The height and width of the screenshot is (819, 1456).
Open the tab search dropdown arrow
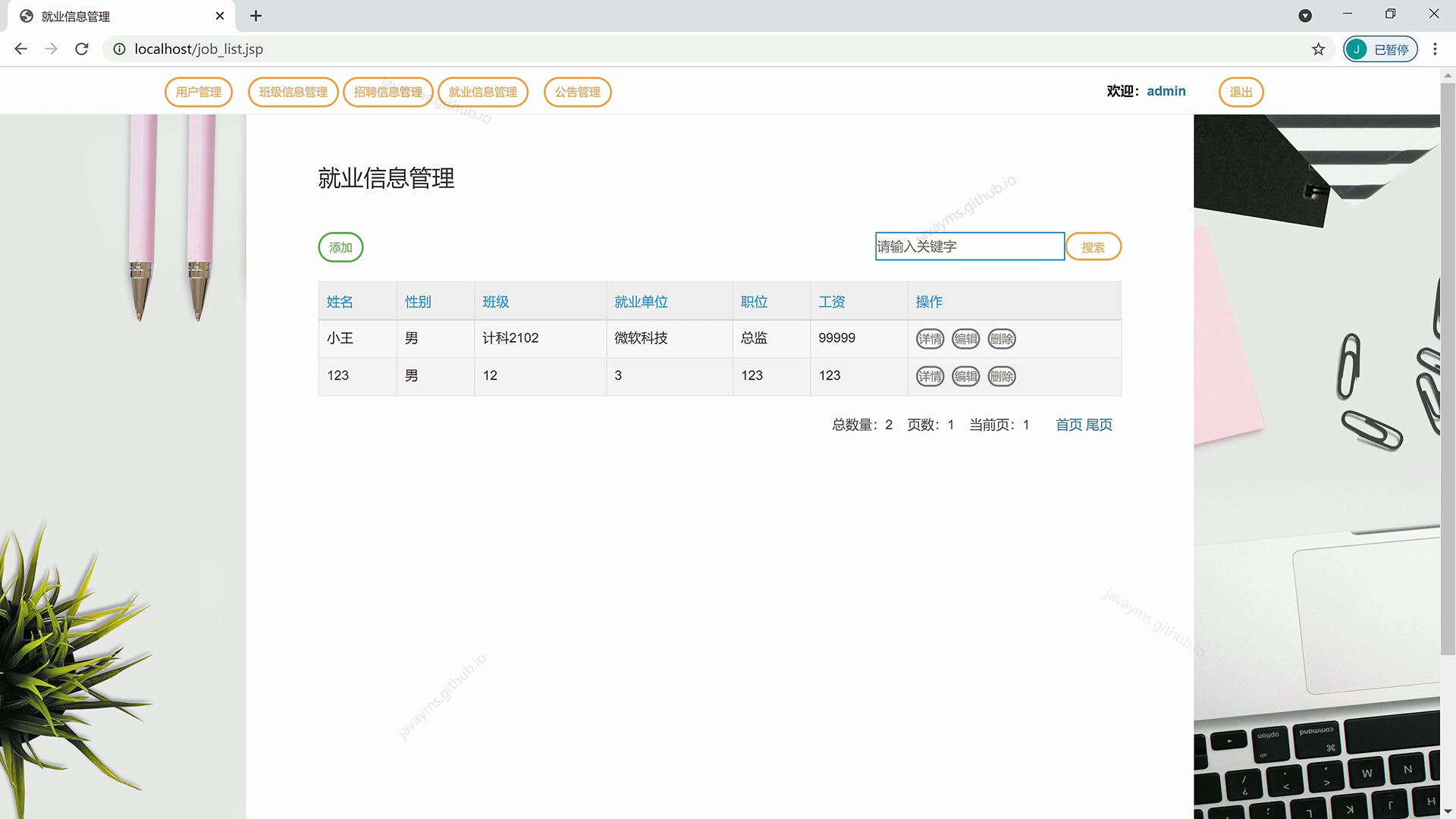point(1305,16)
